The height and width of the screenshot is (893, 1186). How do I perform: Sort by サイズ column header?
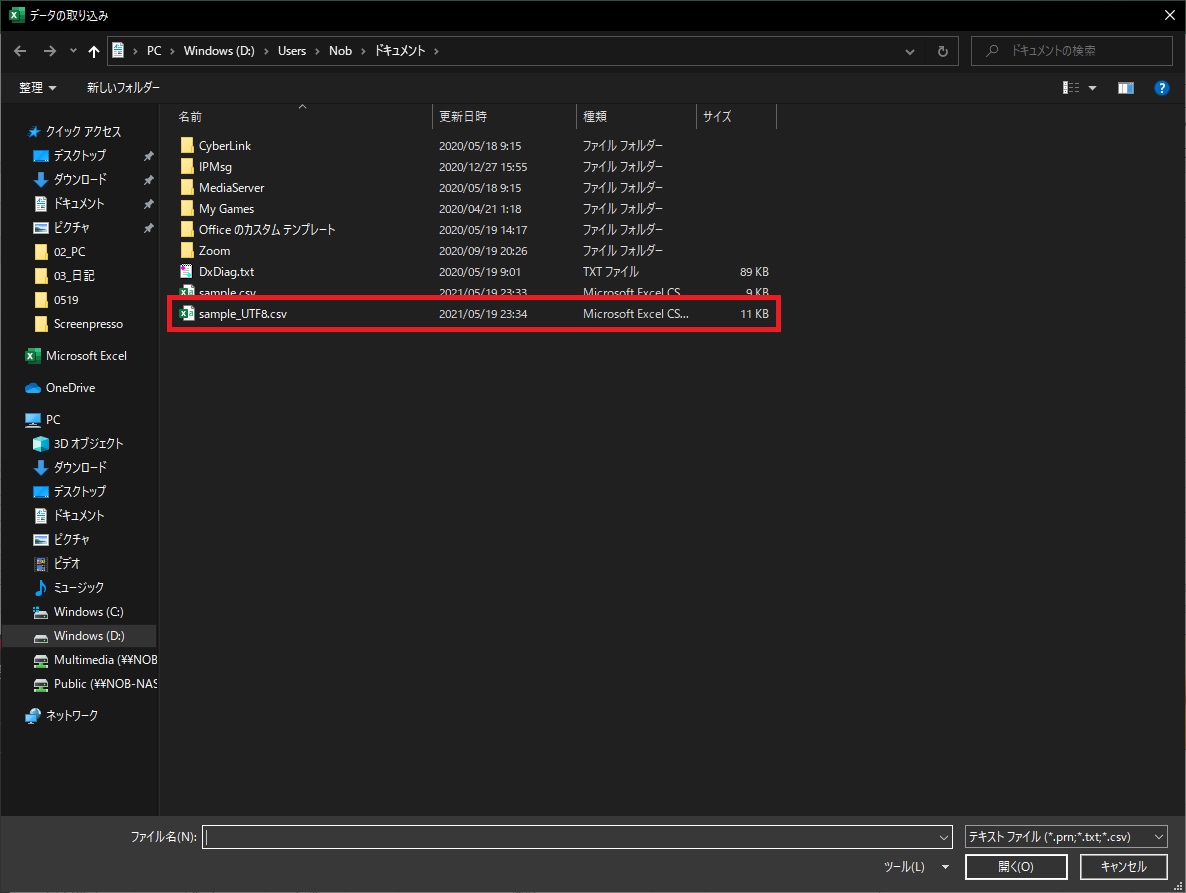coord(736,116)
